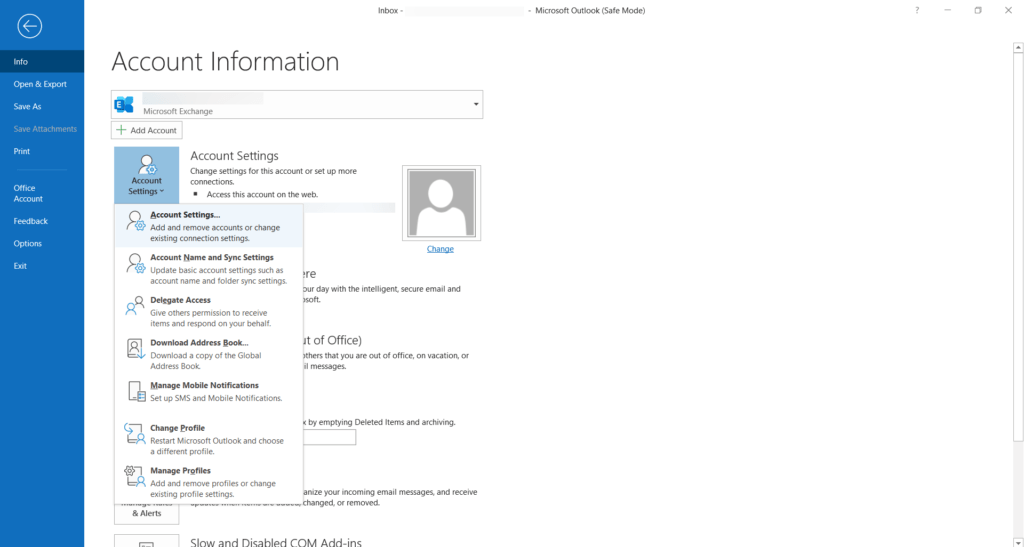
Task: Click the Exchange account logo icon
Action: (x=124, y=104)
